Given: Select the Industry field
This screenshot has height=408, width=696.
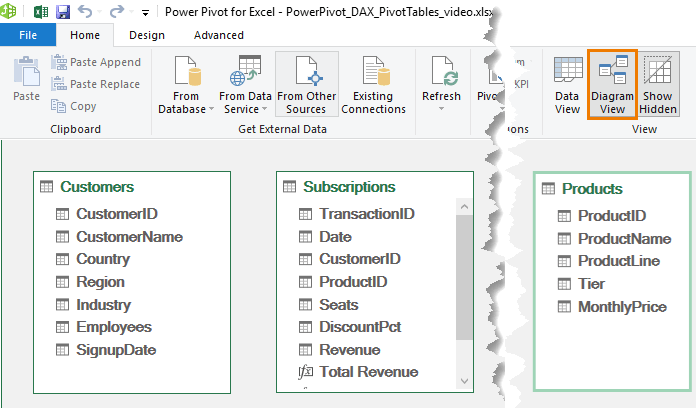Looking at the screenshot, I should tap(103, 305).
